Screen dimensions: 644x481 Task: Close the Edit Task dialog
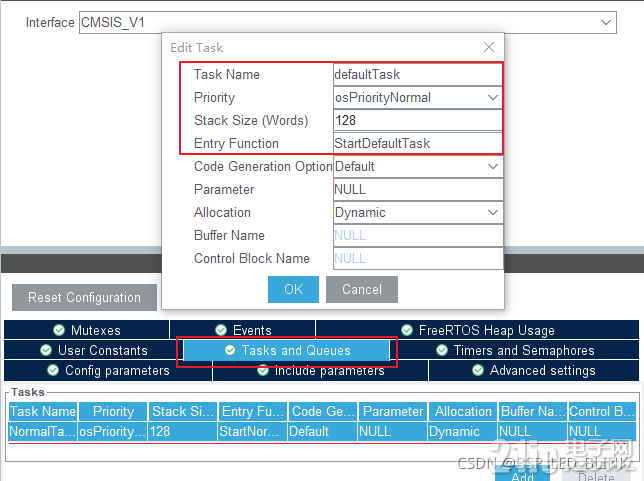tap(489, 47)
